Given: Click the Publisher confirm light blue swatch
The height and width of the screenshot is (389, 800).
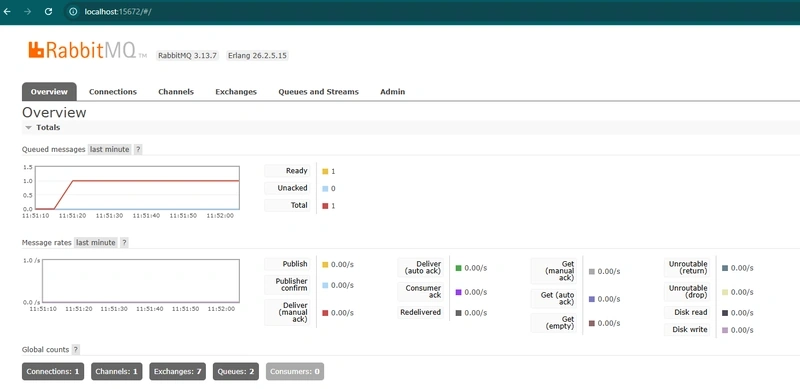Looking at the screenshot, I should point(325,285).
